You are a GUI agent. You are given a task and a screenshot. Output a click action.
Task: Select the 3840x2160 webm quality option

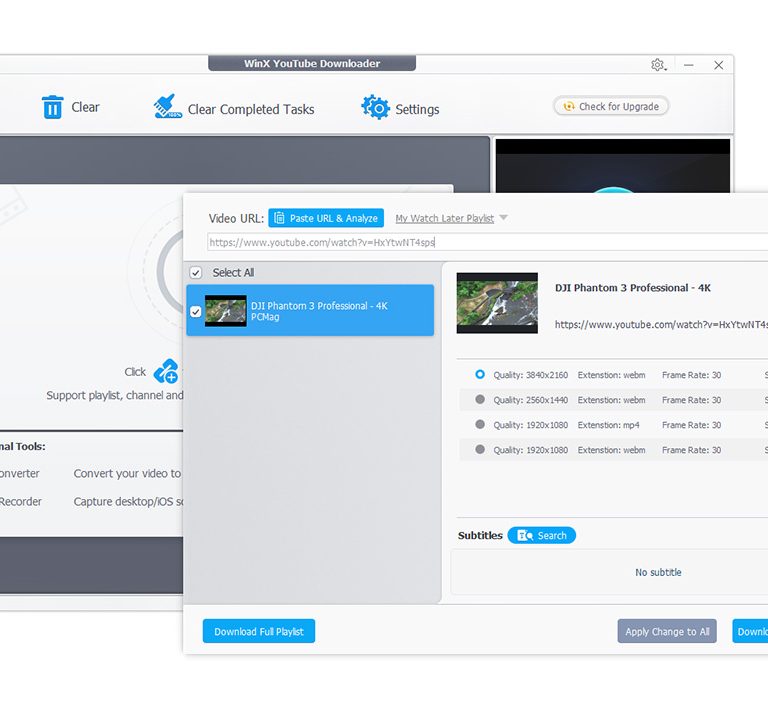coord(480,375)
